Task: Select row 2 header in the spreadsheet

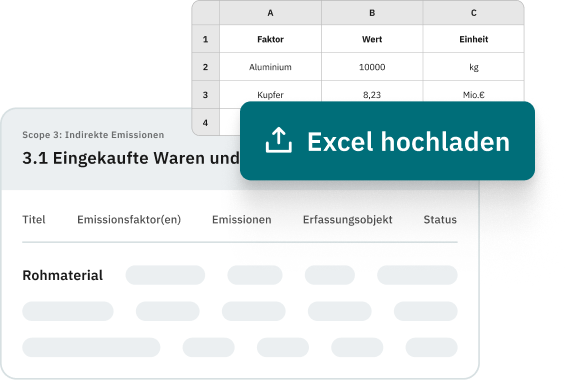Action: pos(205,67)
